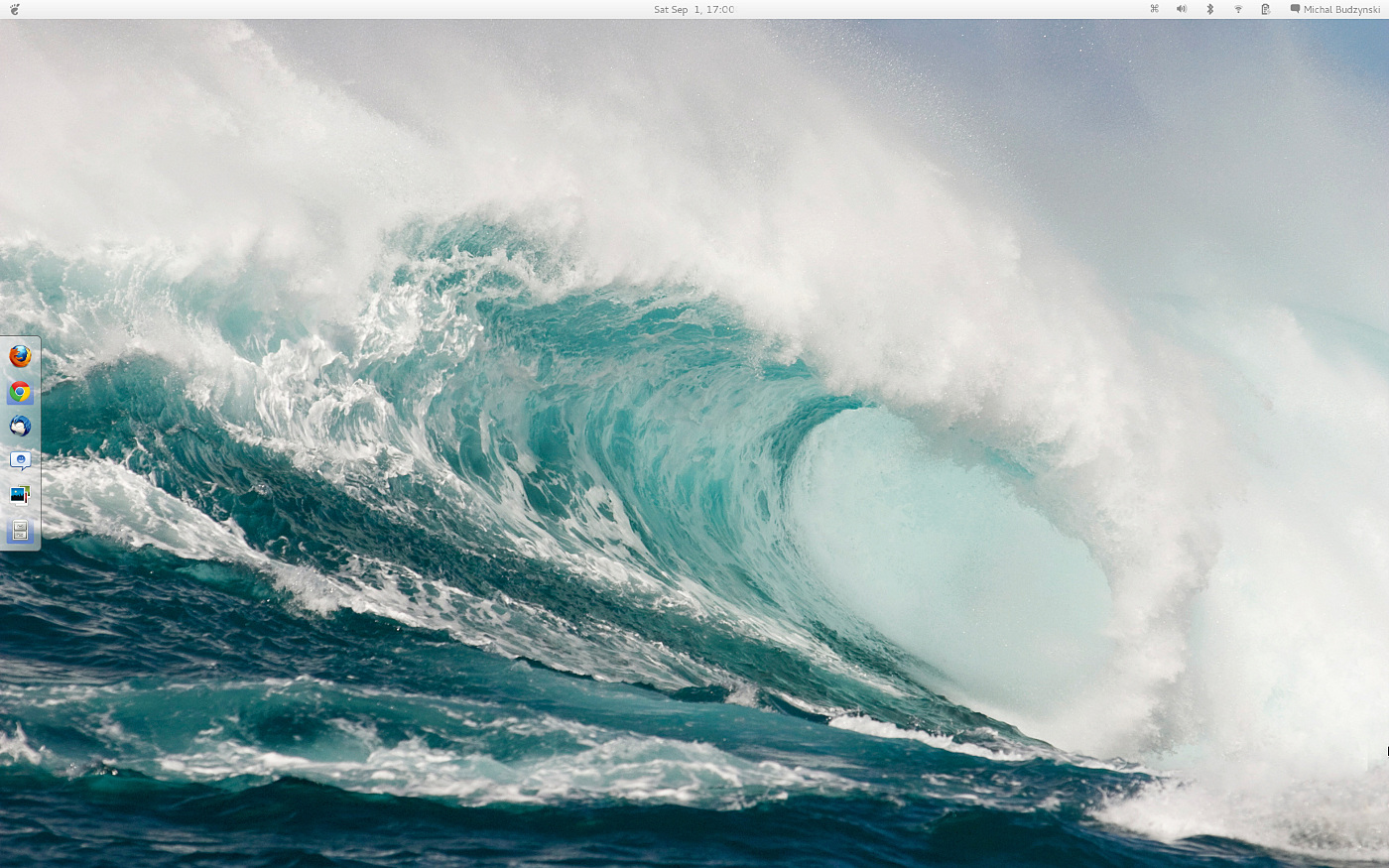The height and width of the screenshot is (868, 1389).
Task: Open the clock showing Sat Sep 1, 17:00
Action: 694,9
